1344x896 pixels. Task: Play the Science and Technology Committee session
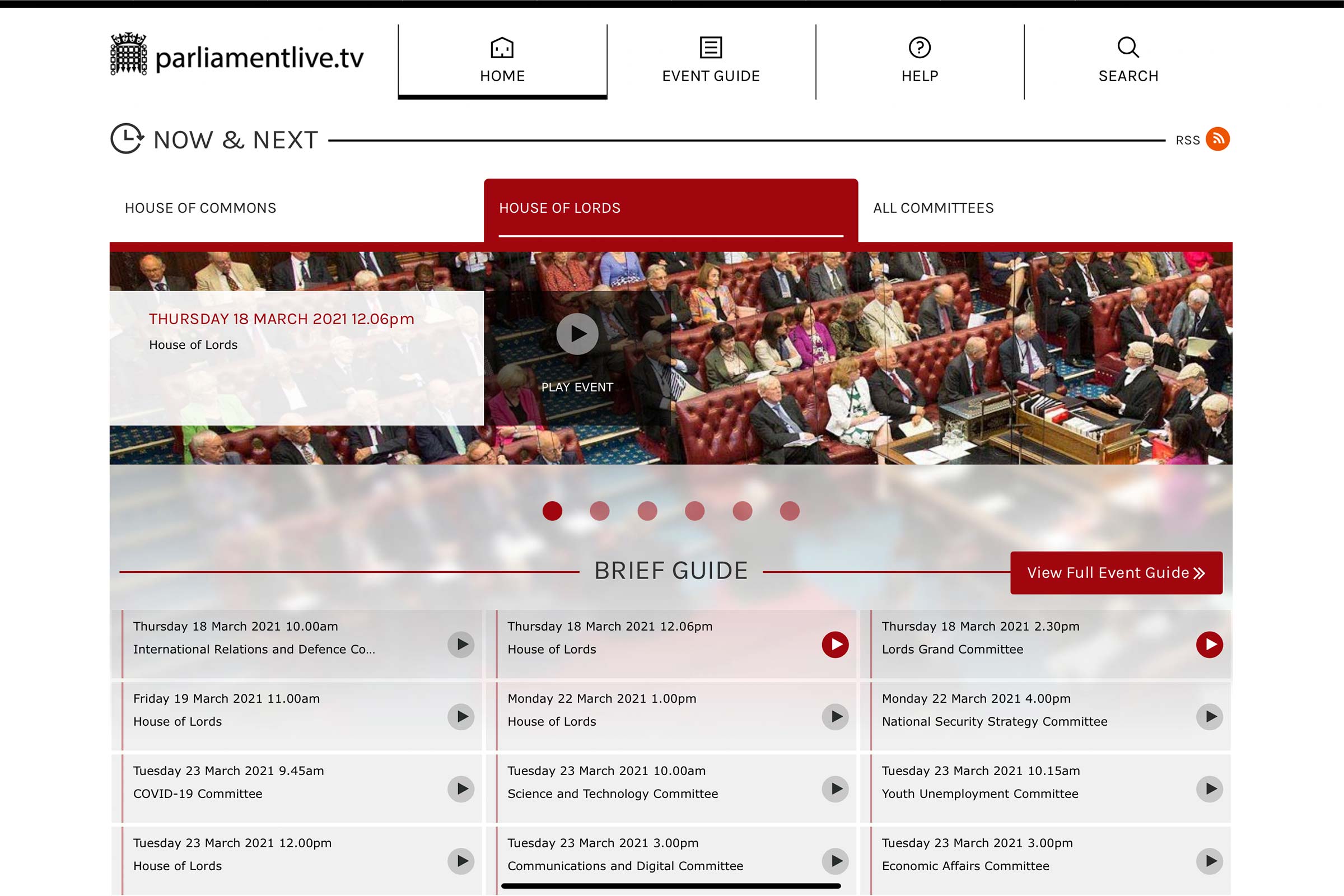pos(835,788)
